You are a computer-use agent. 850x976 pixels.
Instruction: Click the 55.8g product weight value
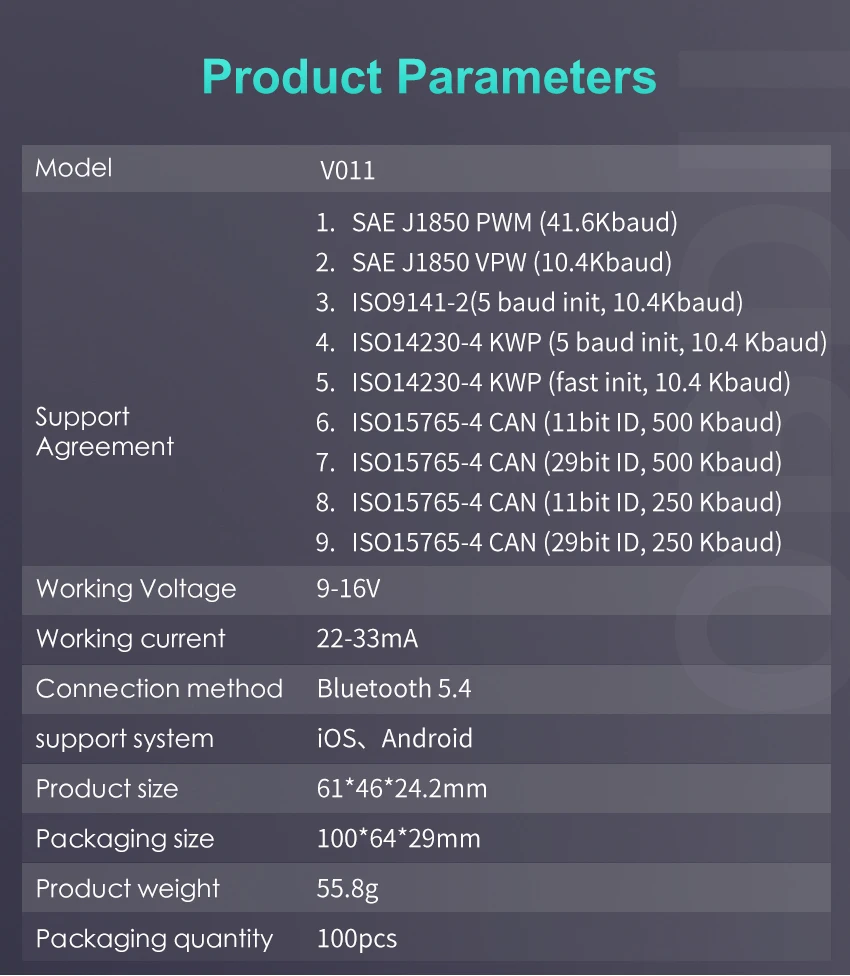click(x=347, y=889)
